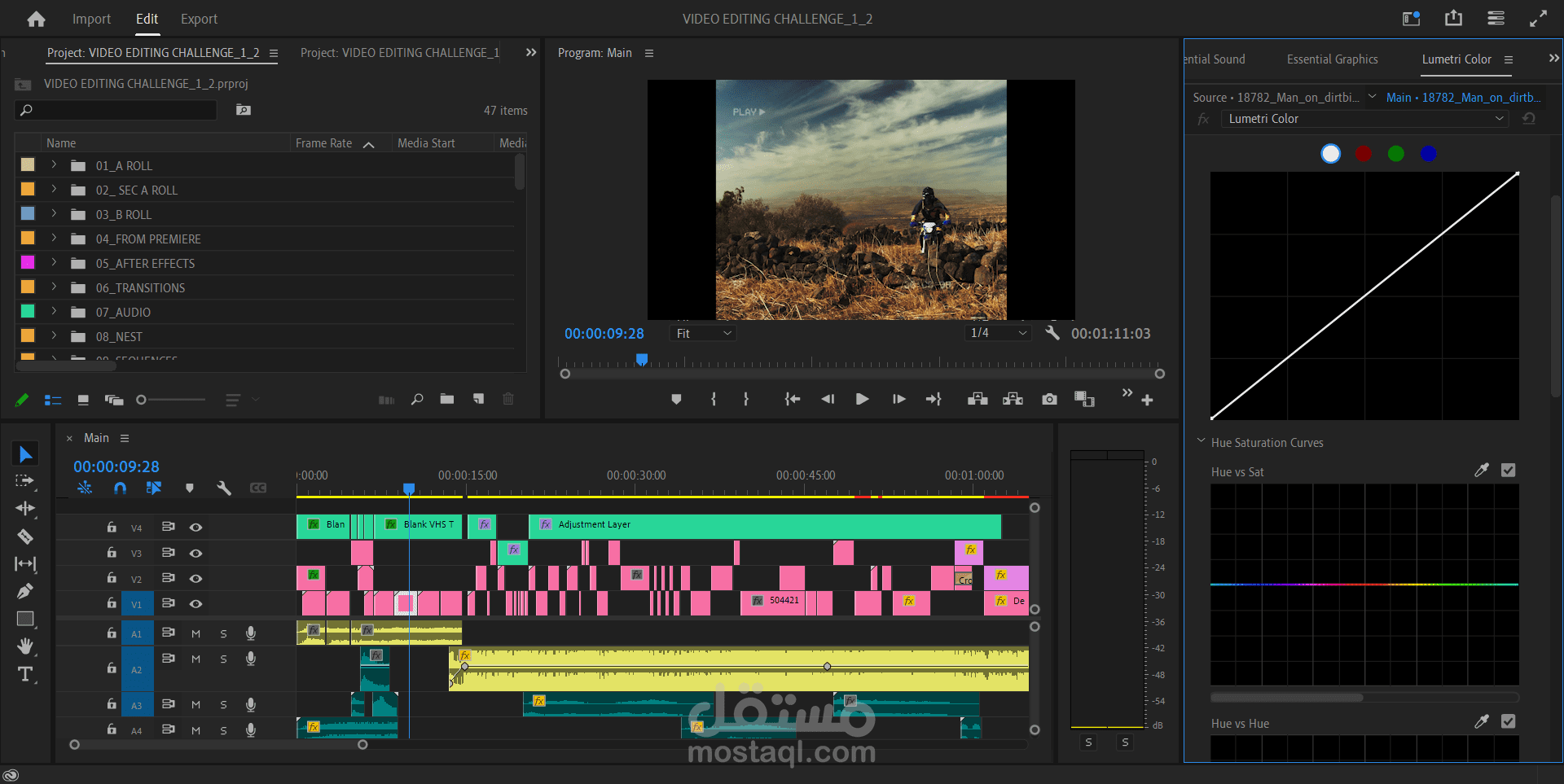1564x784 pixels.
Task: Solo audio track A2
Action: point(223,659)
